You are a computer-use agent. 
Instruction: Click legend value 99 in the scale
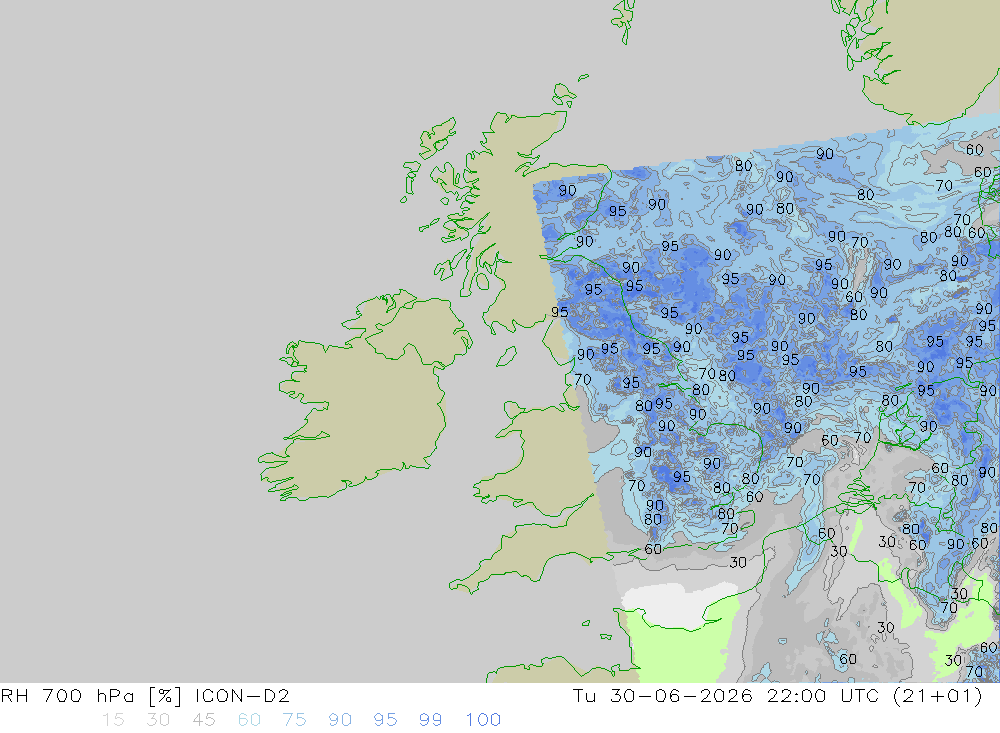pyautogui.click(x=430, y=720)
